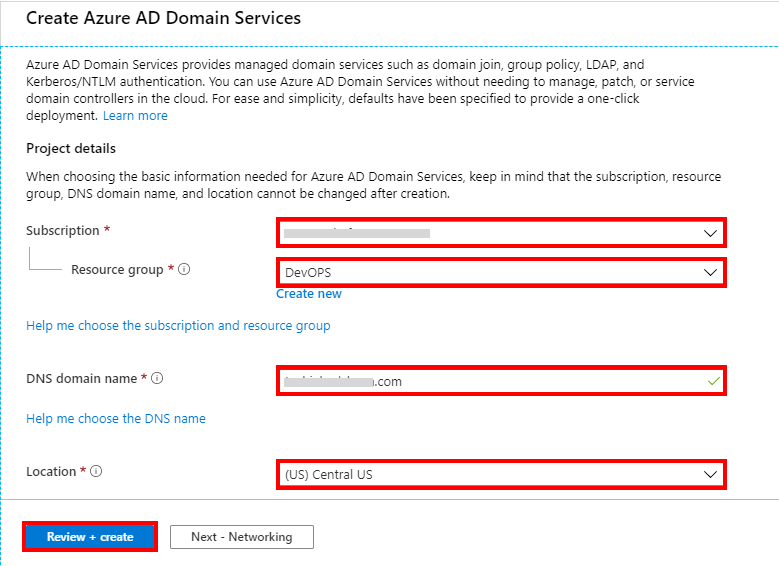This screenshot has height=566, width=779.
Task: Select the (US) Central US location value
Action: 328,474
